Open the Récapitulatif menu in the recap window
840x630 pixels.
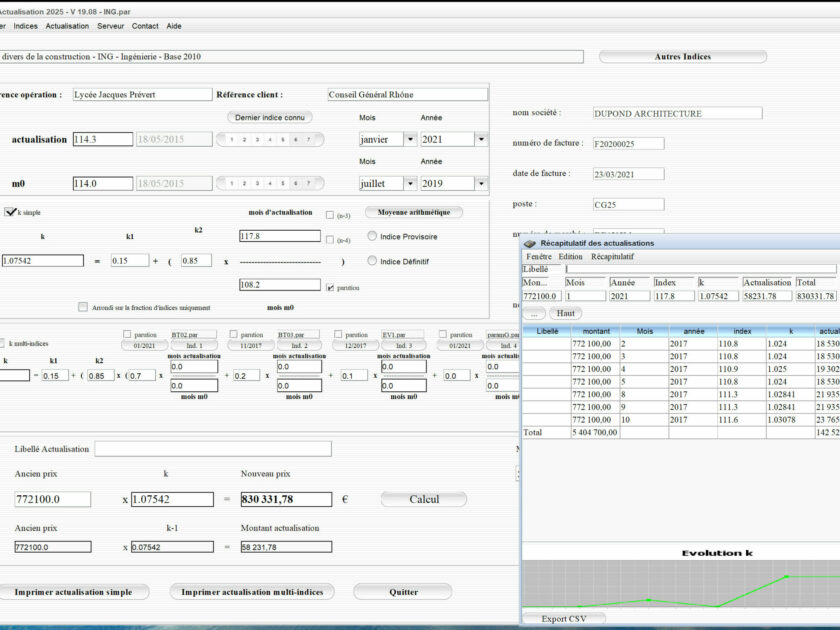(x=612, y=257)
